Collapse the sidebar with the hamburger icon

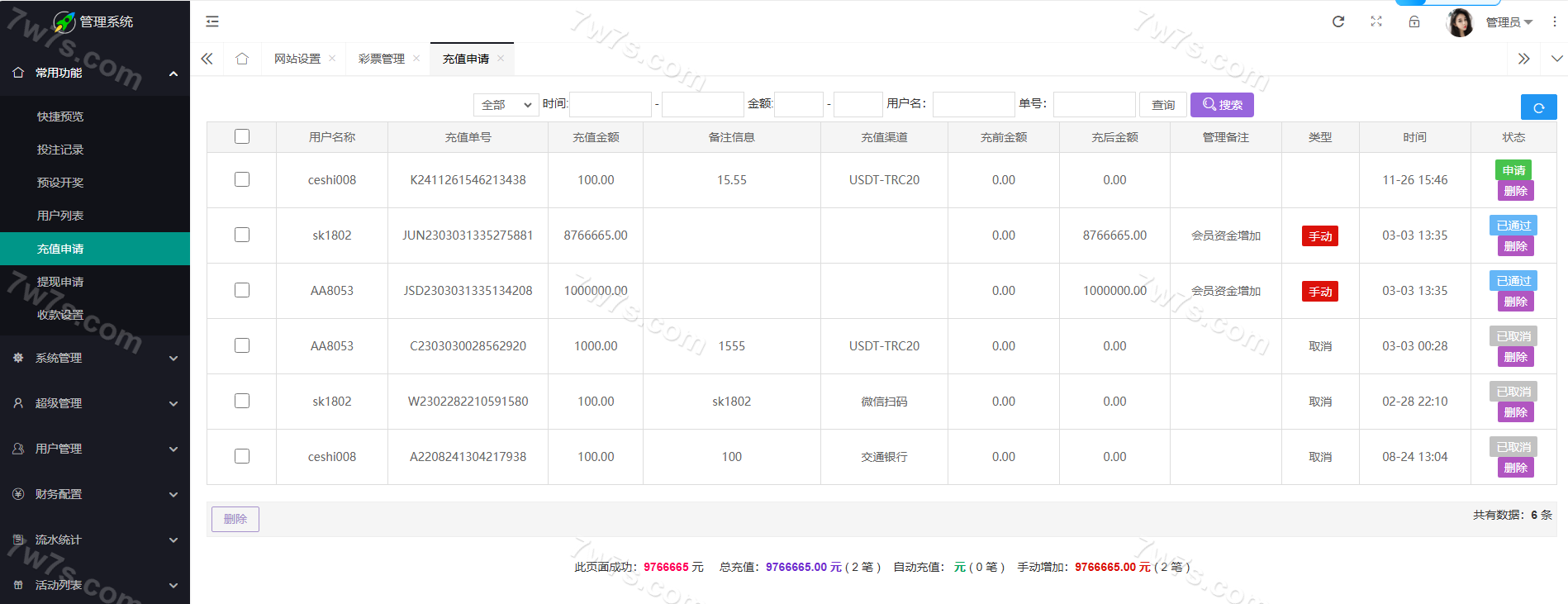[x=212, y=21]
